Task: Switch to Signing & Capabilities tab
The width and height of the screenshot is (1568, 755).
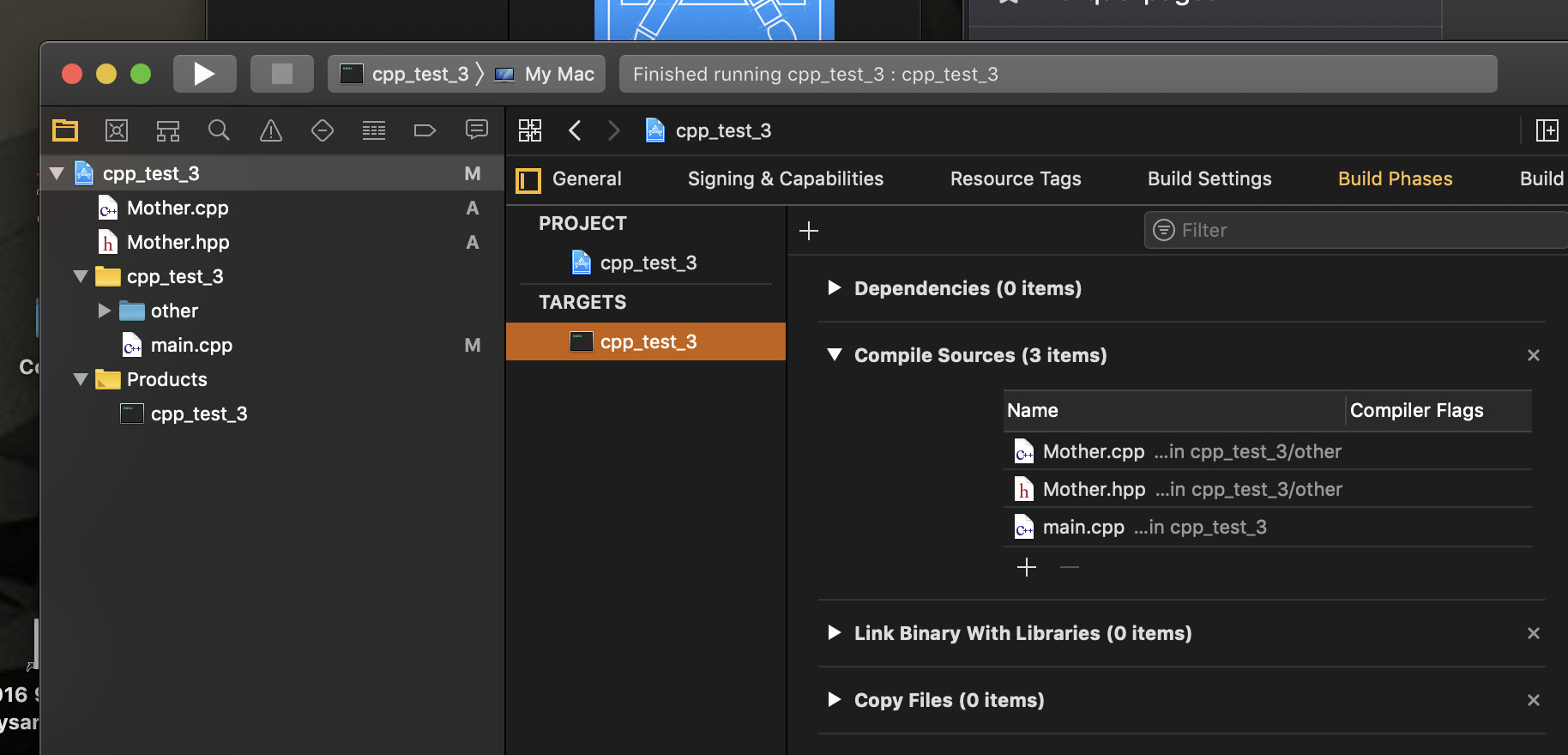Action: (x=786, y=178)
